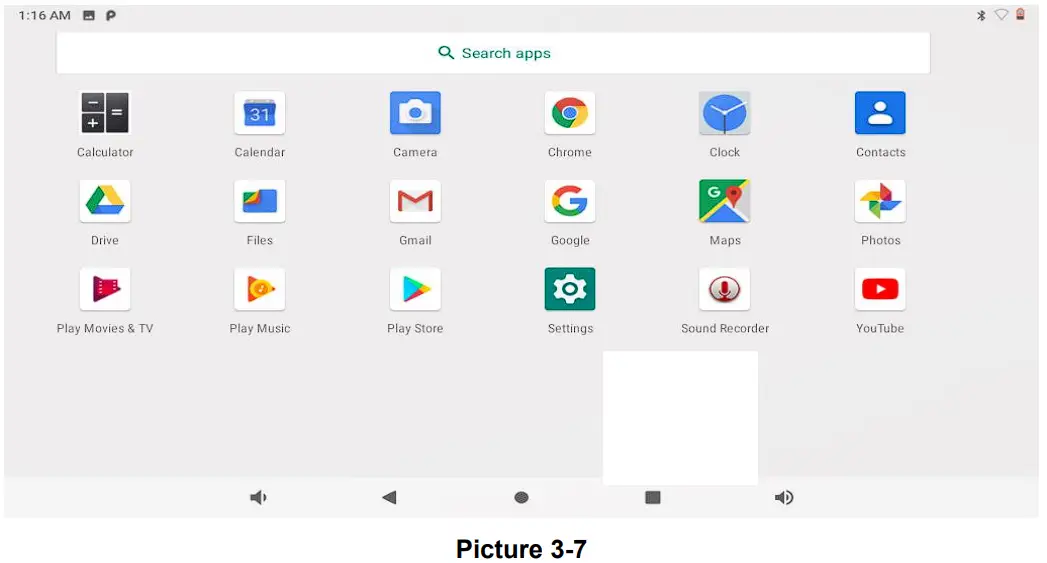Tap the Back navigation button
Viewport: 1047px width, 563px height.
389,498
